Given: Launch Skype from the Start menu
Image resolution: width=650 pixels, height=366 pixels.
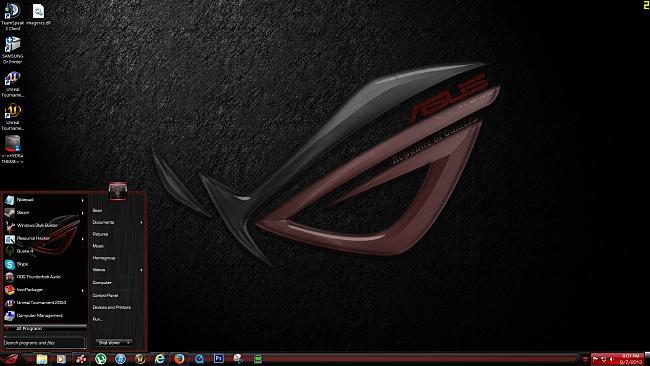Looking at the screenshot, I should [44, 264].
